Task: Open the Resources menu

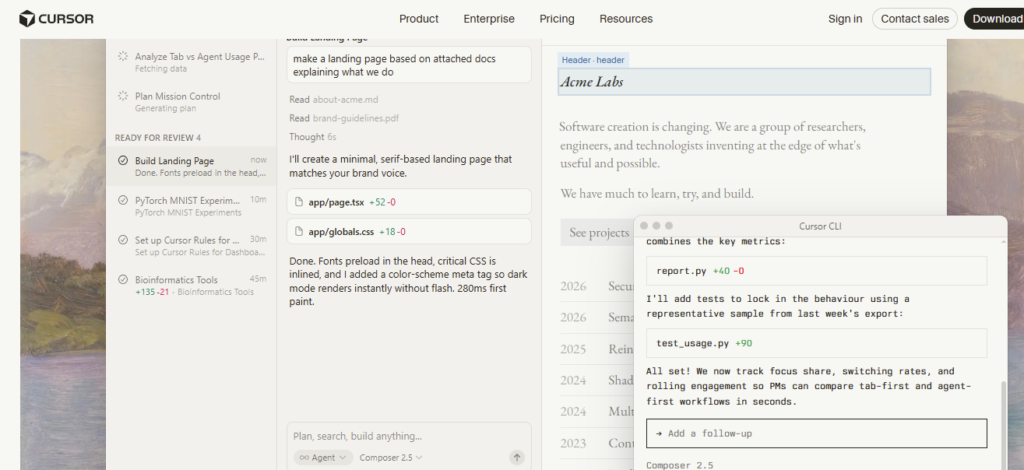Action: [x=626, y=19]
